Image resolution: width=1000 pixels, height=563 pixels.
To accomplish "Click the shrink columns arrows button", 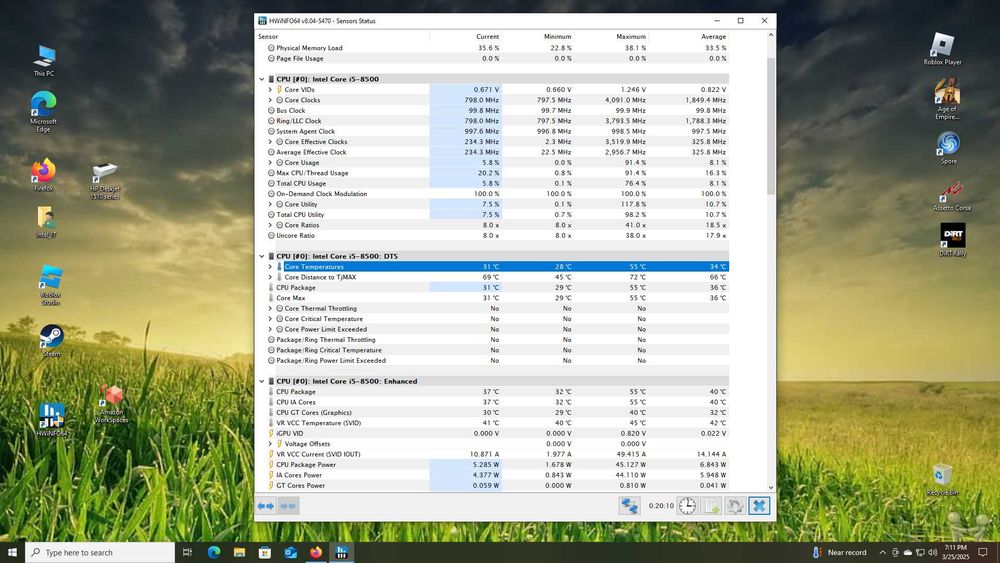I will (288, 506).
